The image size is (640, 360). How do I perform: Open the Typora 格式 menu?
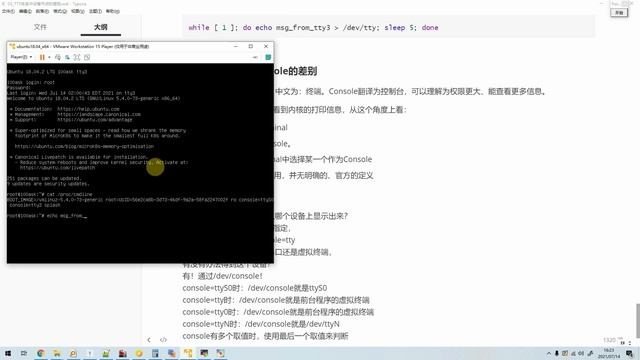60,11
